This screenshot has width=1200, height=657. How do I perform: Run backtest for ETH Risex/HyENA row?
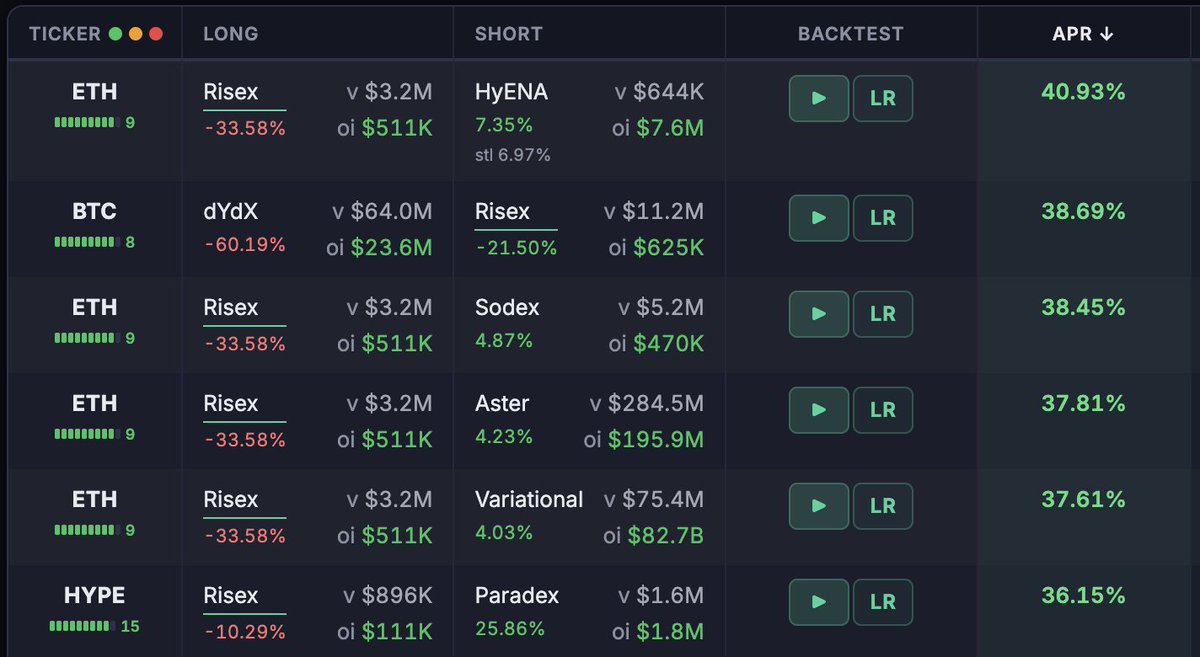click(x=819, y=98)
